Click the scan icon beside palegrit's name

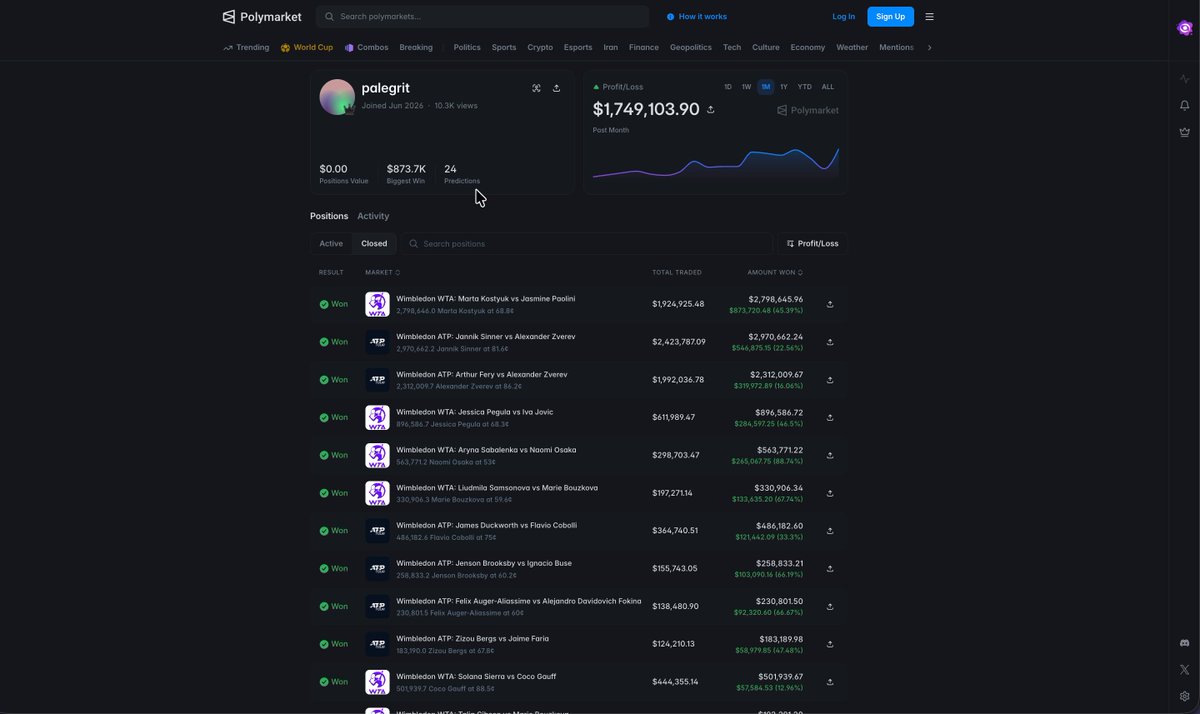coord(537,88)
